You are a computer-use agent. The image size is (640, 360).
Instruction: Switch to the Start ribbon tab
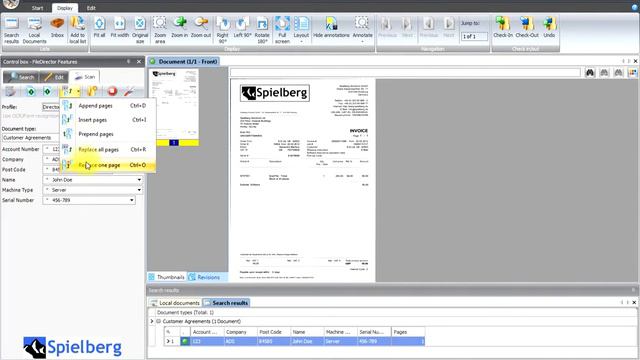[37, 8]
